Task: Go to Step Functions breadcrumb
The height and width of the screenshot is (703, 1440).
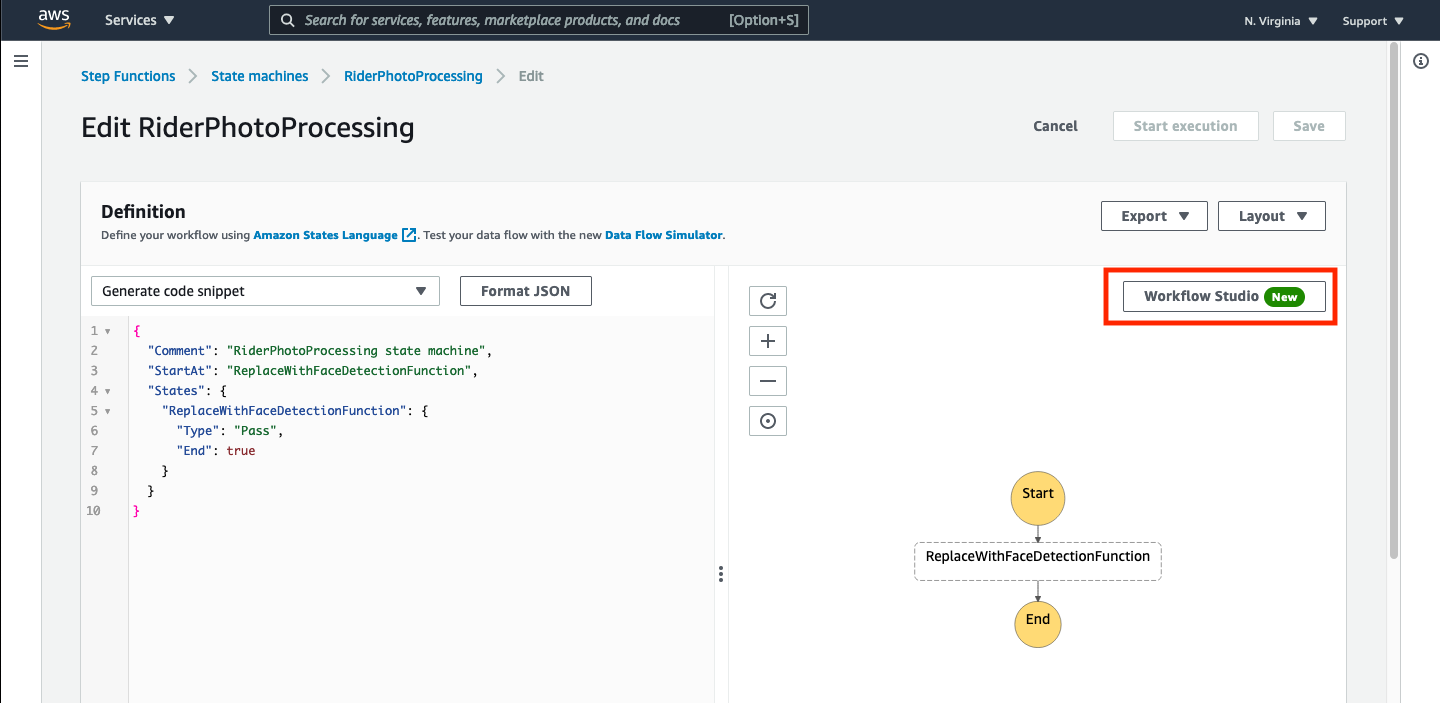Action: click(x=128, y=76)
